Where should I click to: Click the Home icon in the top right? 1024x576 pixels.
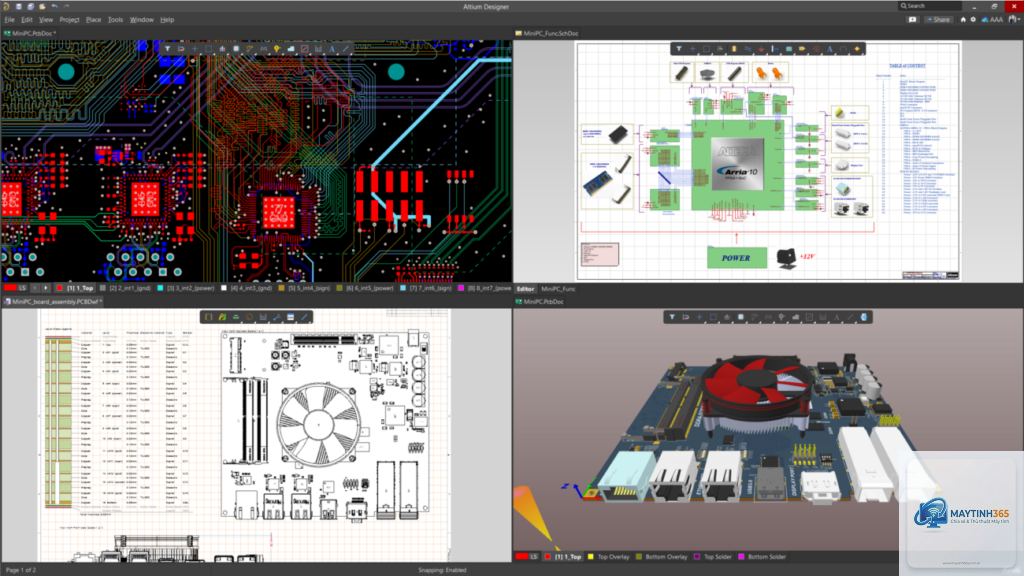(x=963, y=20)
